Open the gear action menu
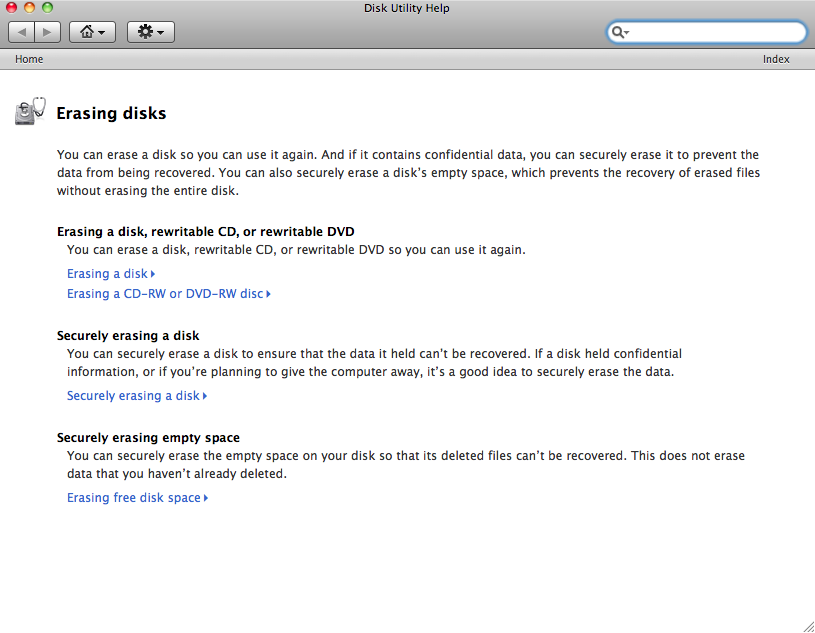Screen dimensions: 815x633 click(151, 32)
